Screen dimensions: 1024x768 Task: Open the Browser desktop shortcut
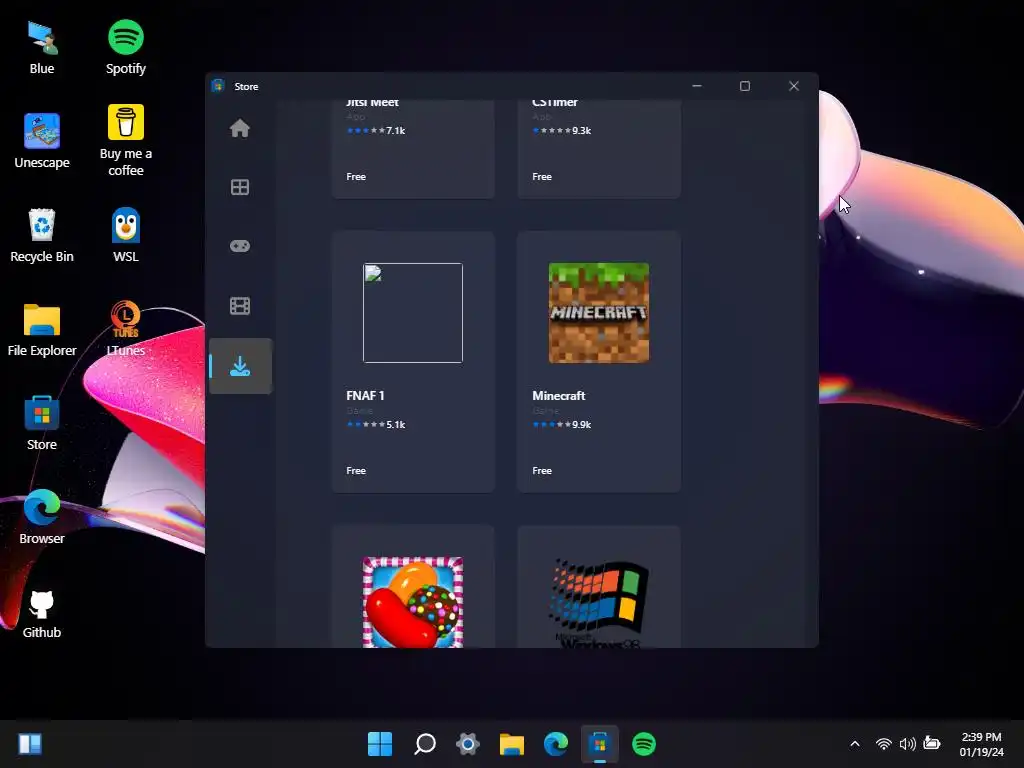click(42, 517)
